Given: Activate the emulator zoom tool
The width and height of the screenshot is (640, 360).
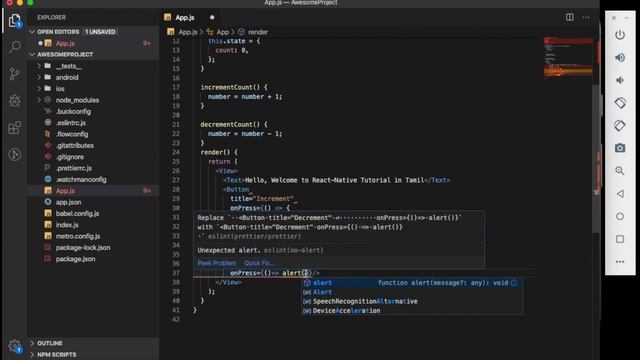Looking at the screenshot, I should (x=620, y=171).
